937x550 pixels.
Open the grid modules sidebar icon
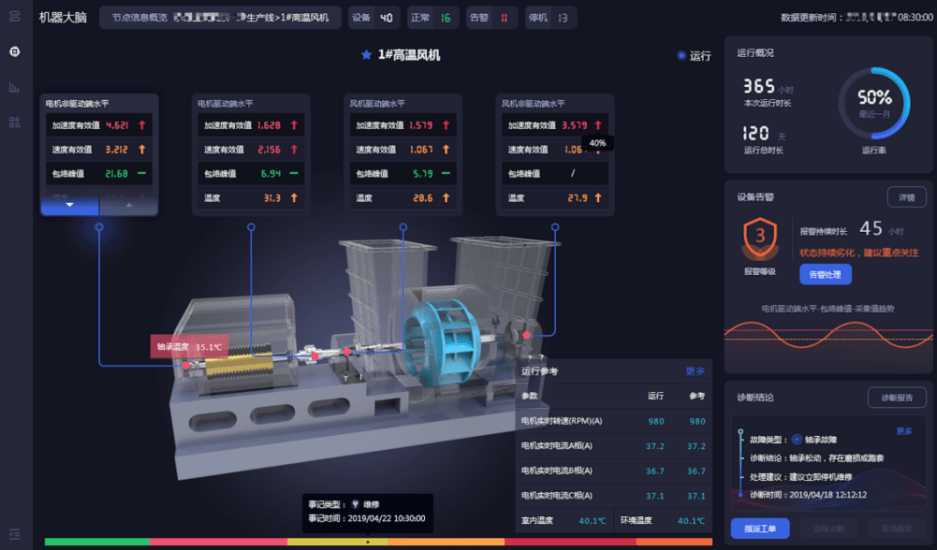[x=15, y=122]
